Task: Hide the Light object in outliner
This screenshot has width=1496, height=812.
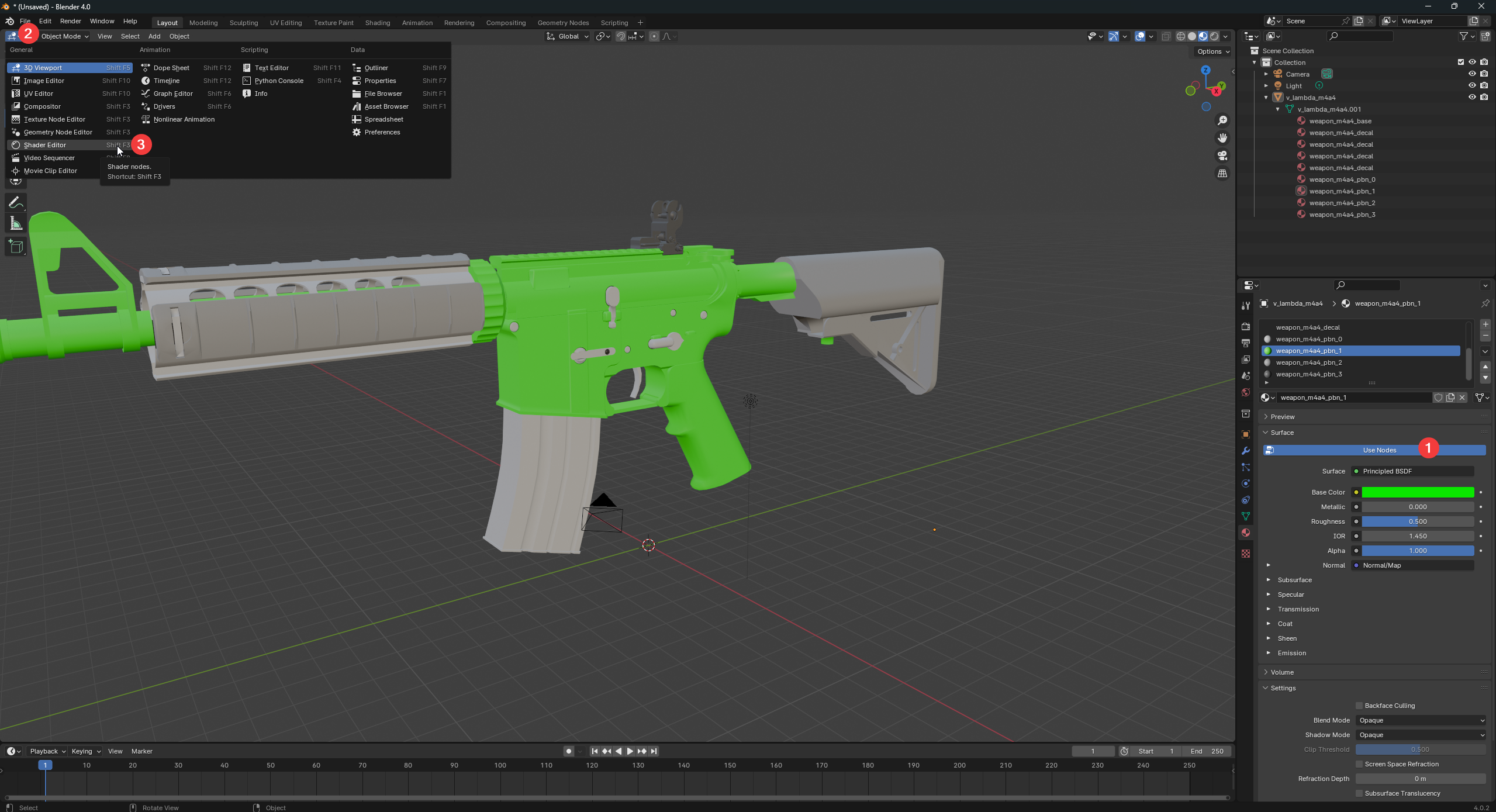Action: [x=1472, y=85]
